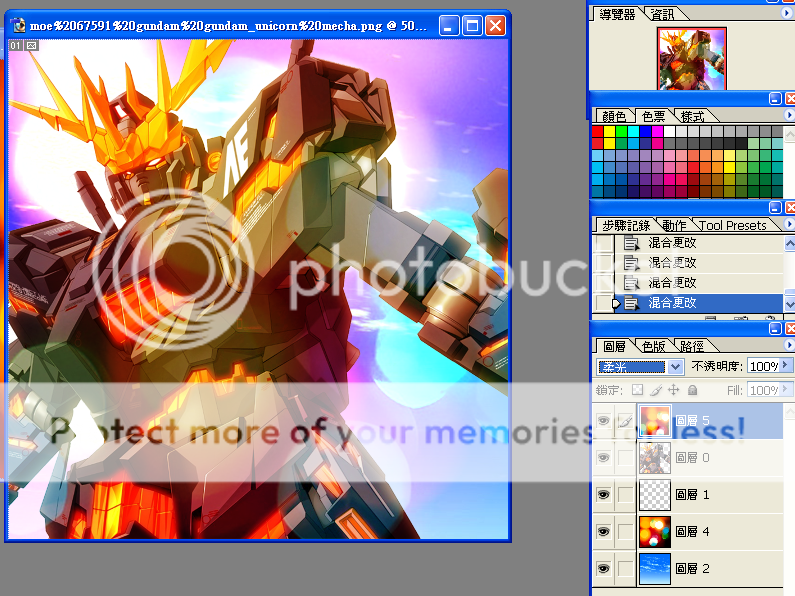Screen dimensions: 795x596
Task: Pick the white swatch in the top row
Action: 670,131
